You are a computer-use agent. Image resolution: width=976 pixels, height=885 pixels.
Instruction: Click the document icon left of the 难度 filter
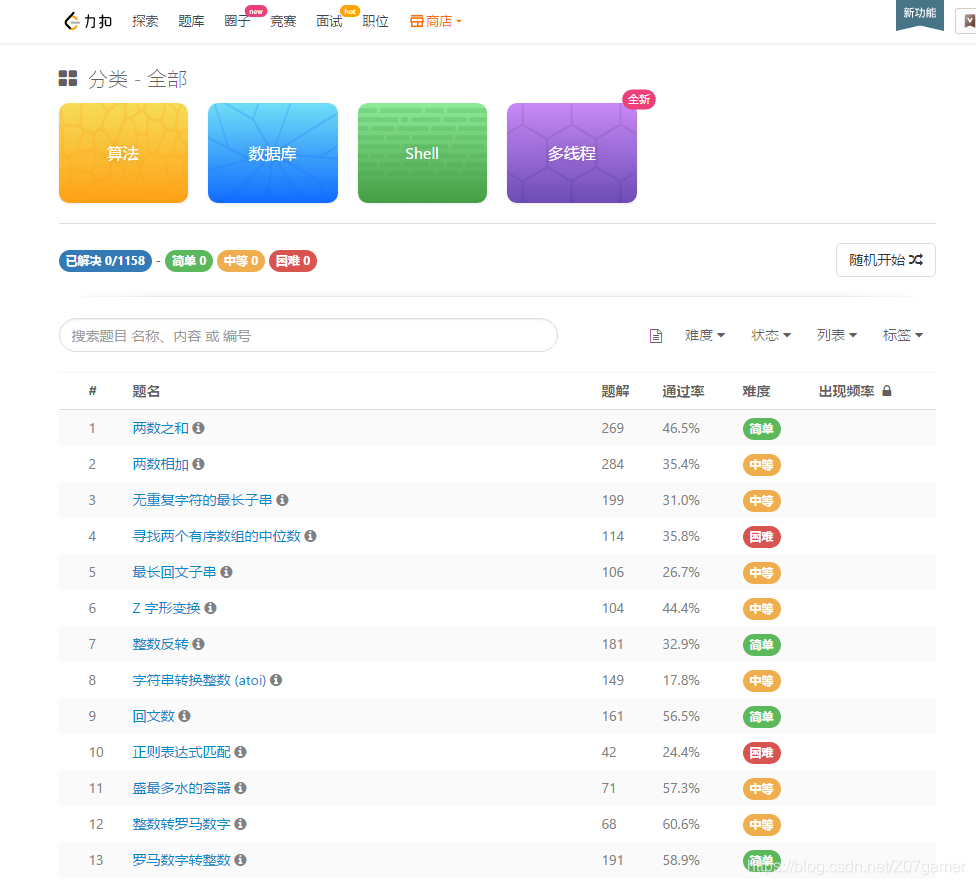(x=656, y=334)
